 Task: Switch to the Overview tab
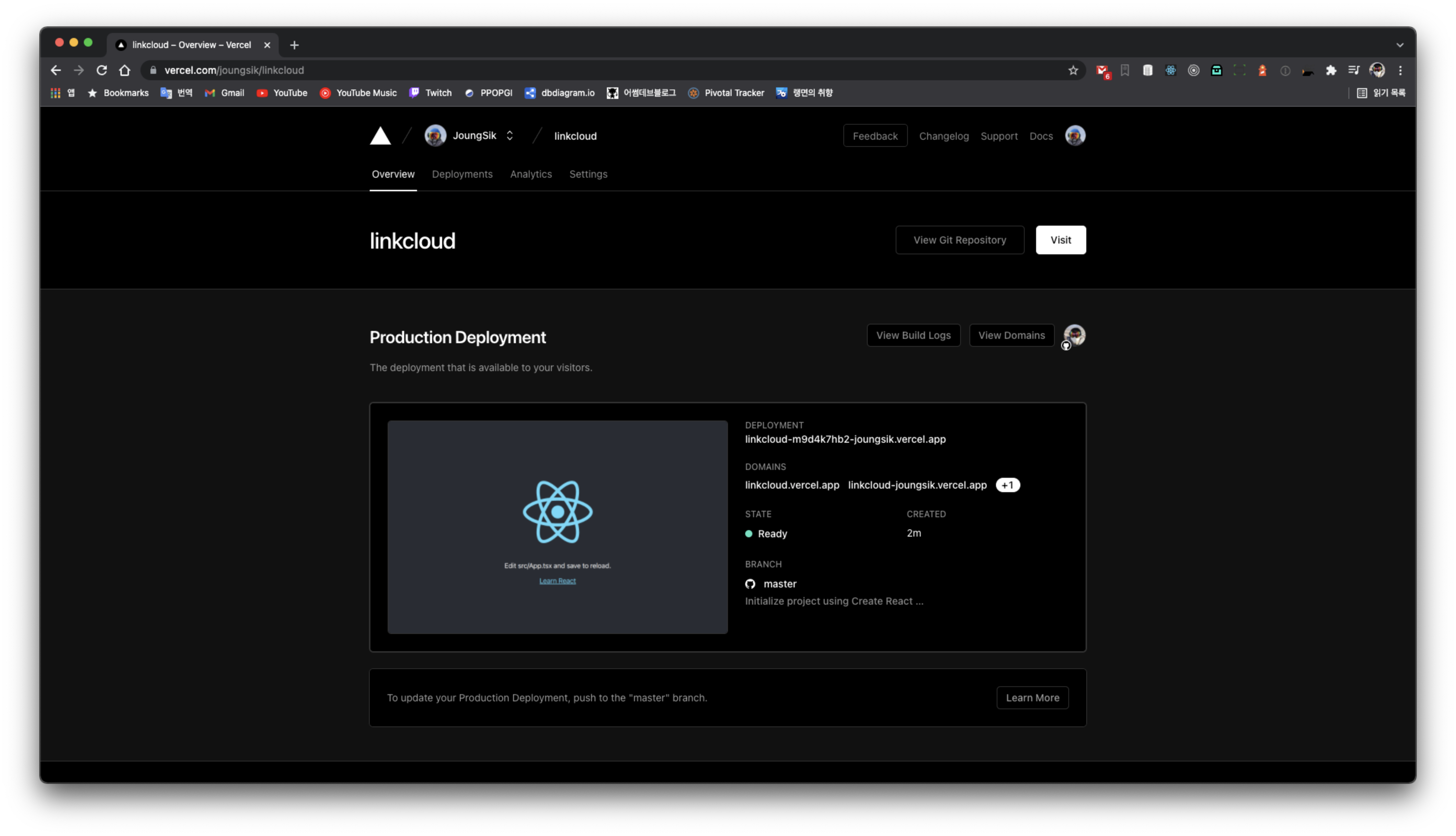point(393,174)
